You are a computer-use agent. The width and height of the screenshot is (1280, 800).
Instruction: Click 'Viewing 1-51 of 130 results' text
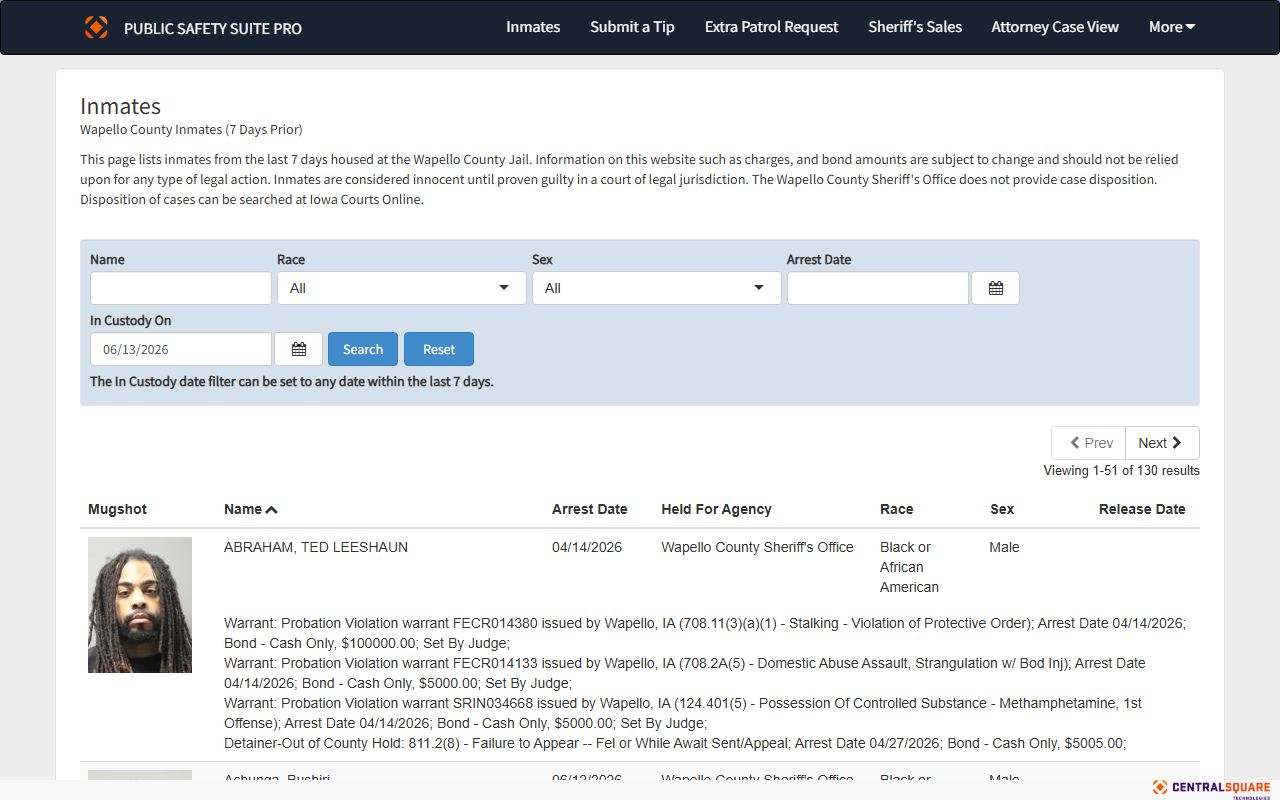1121,470
